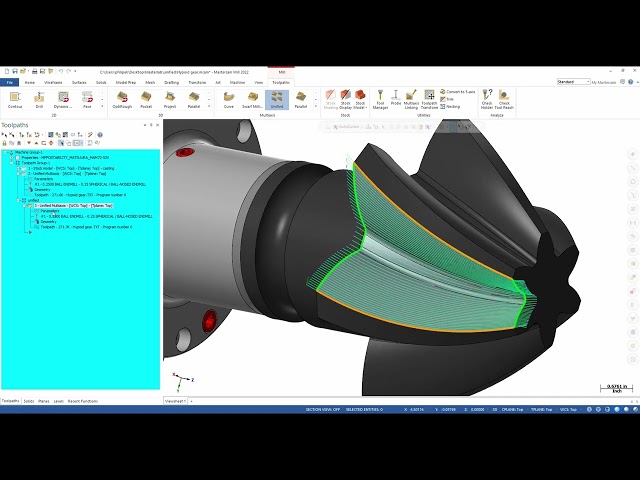Click 'Toolpath - 271.6K' entry under operation 2
Viewport: 640px width, 480px height.
80,195
